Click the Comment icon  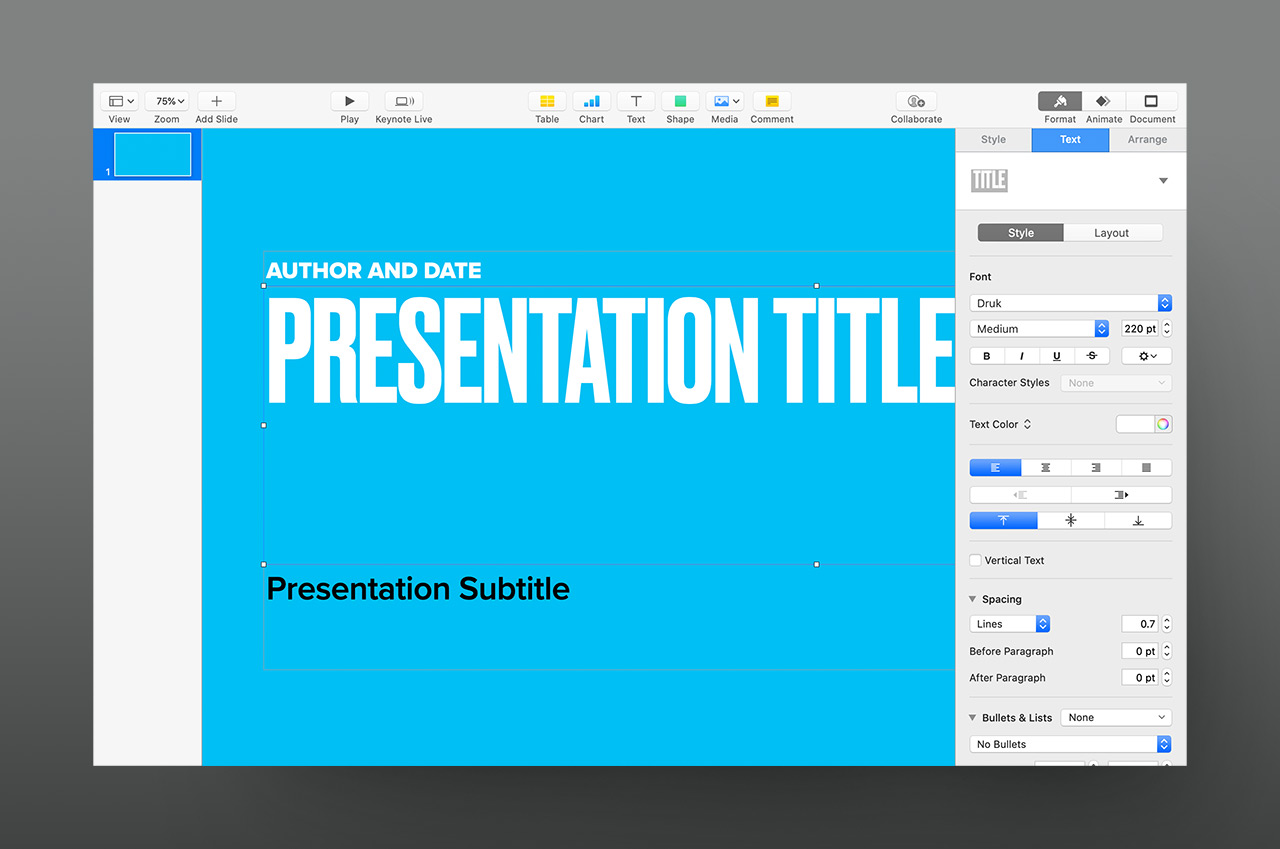(771, 101)
